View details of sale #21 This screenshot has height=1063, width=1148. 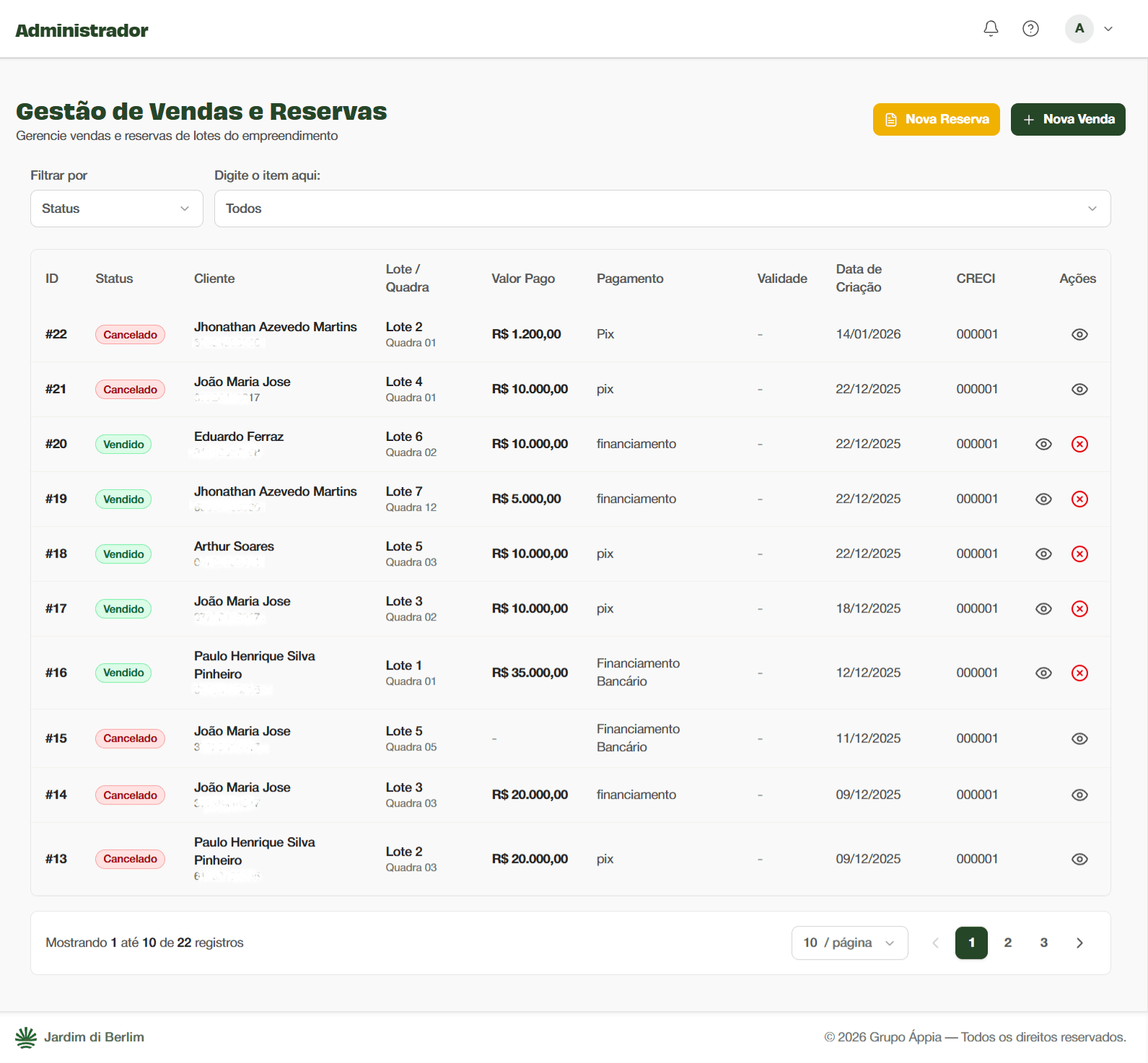pos(1079,389)
